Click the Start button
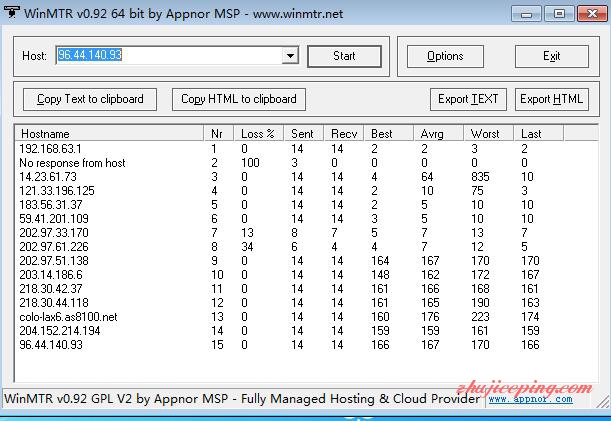611x421 pixels. (344, 56)
